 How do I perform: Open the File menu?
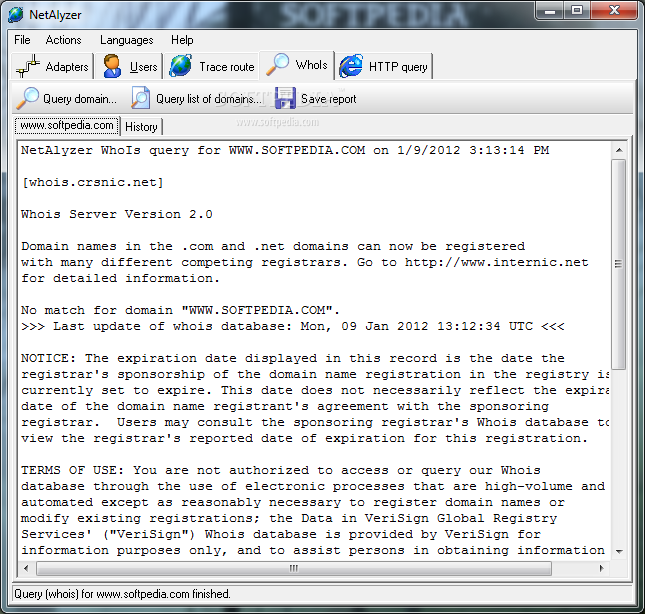22,40
